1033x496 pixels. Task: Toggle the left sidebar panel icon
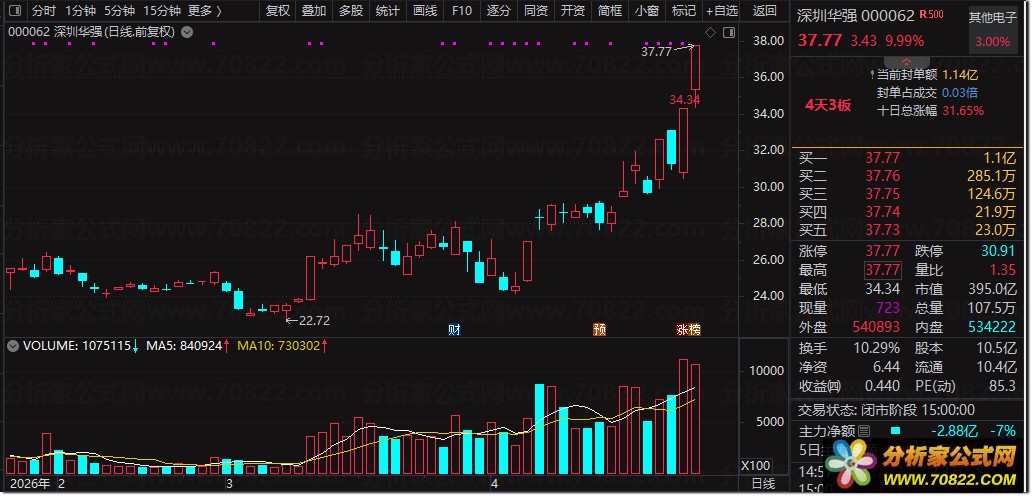pos(14,11)
